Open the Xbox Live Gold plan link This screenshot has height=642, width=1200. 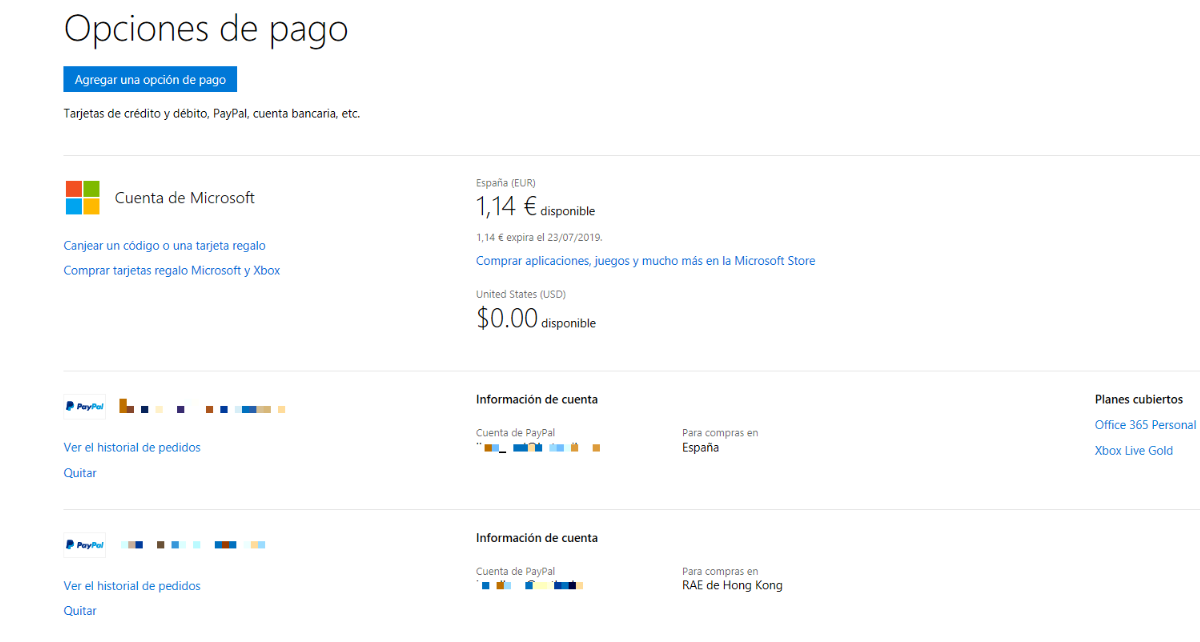coord(1133,451)
